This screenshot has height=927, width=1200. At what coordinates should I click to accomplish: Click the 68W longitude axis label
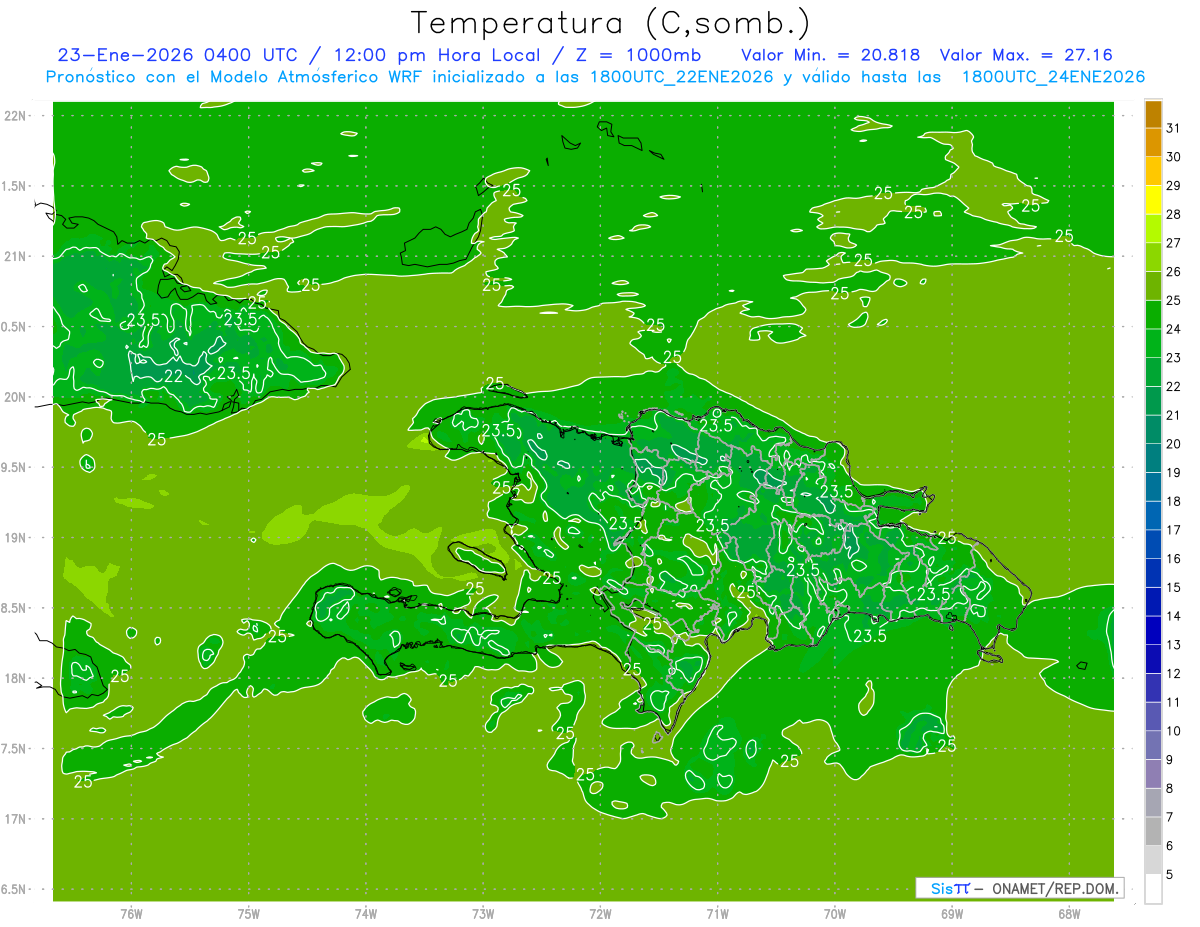point(1069,914)
